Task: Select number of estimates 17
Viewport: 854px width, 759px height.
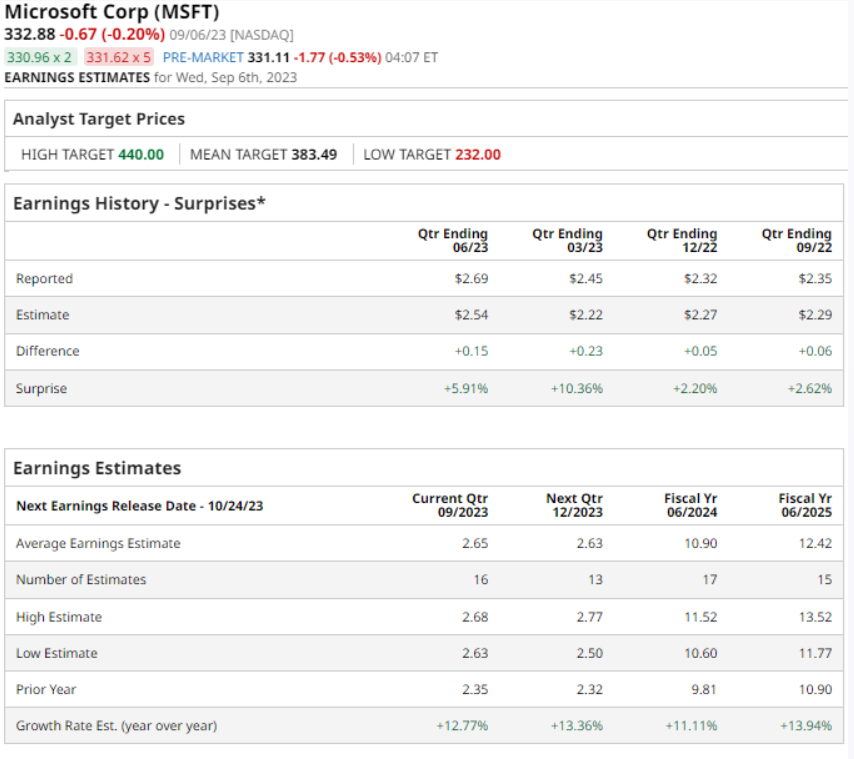Action: point(710,580)
